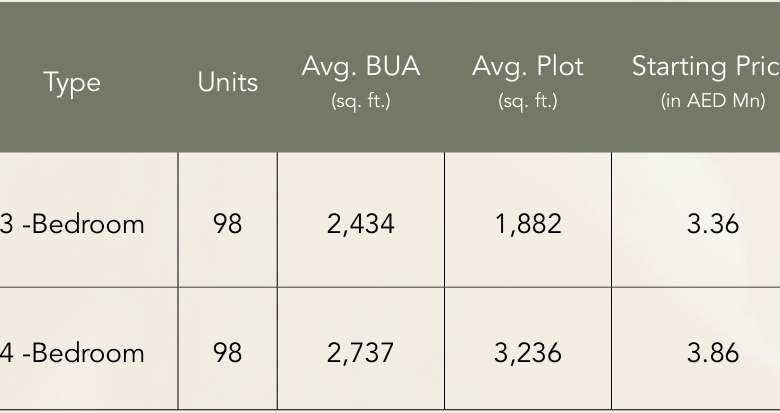This screenshot has height=413, width=780.
Task: Click the Starting Price header text
Action: 705,67
